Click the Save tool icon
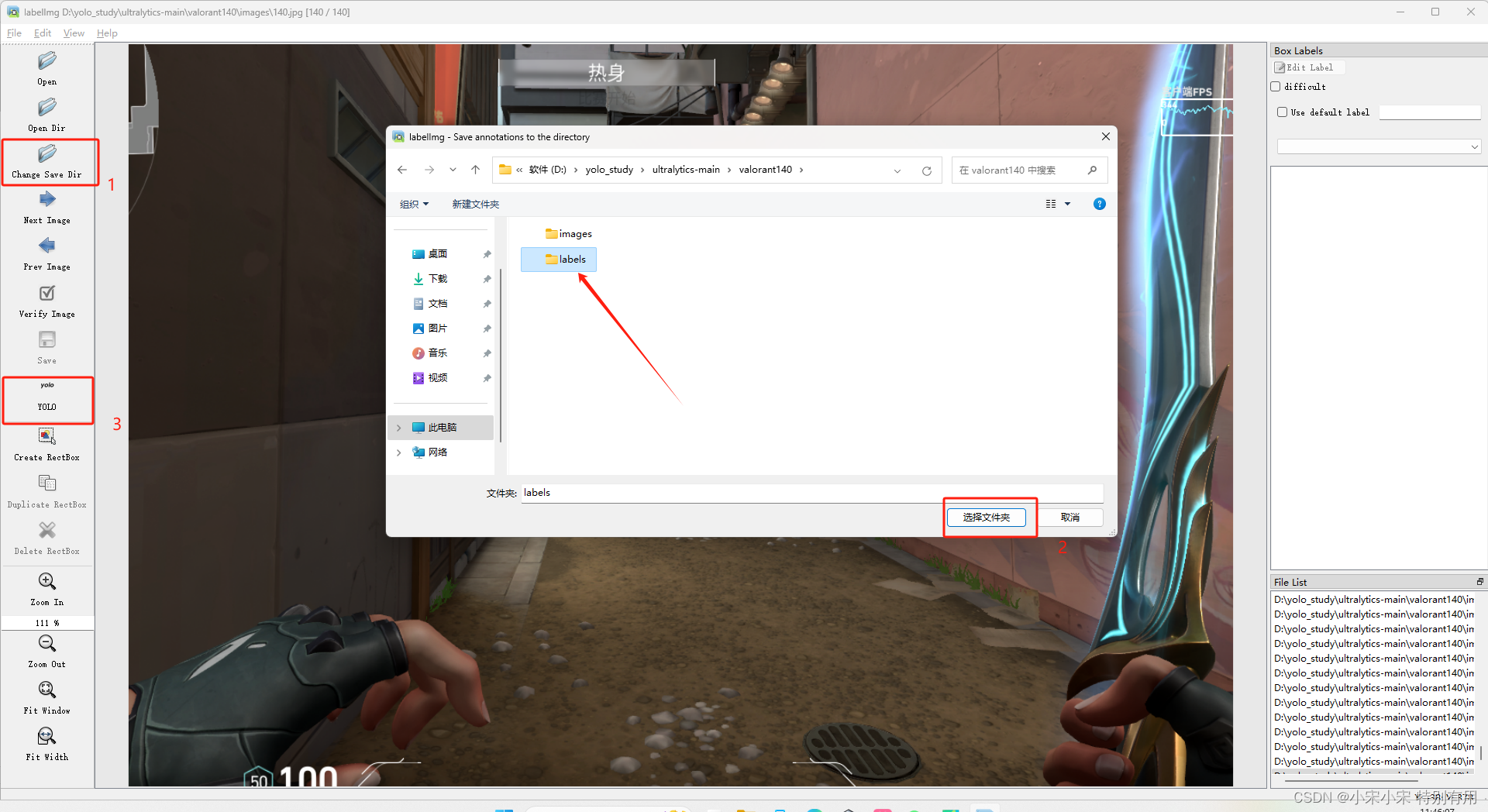This screenshot has height=812, width=1488. pyautogui.click(x=47, y=339)
